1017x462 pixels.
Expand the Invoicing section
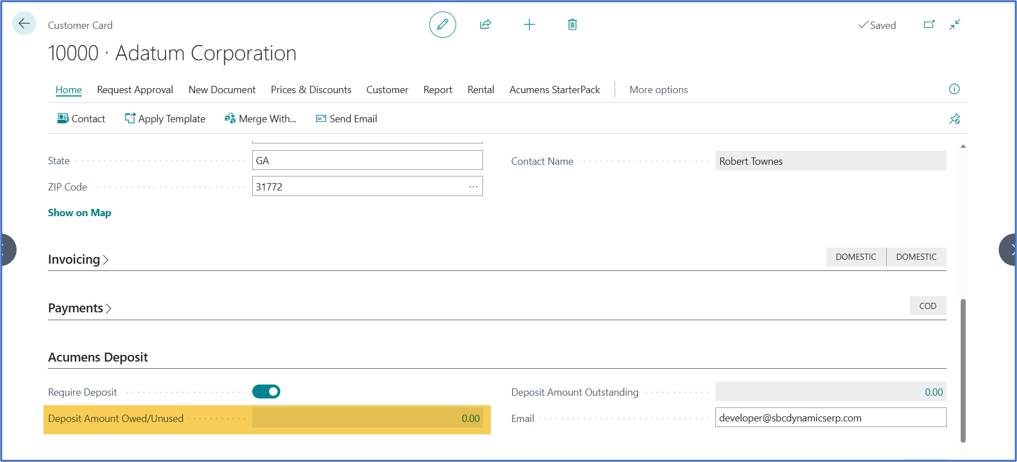(78, 259)
